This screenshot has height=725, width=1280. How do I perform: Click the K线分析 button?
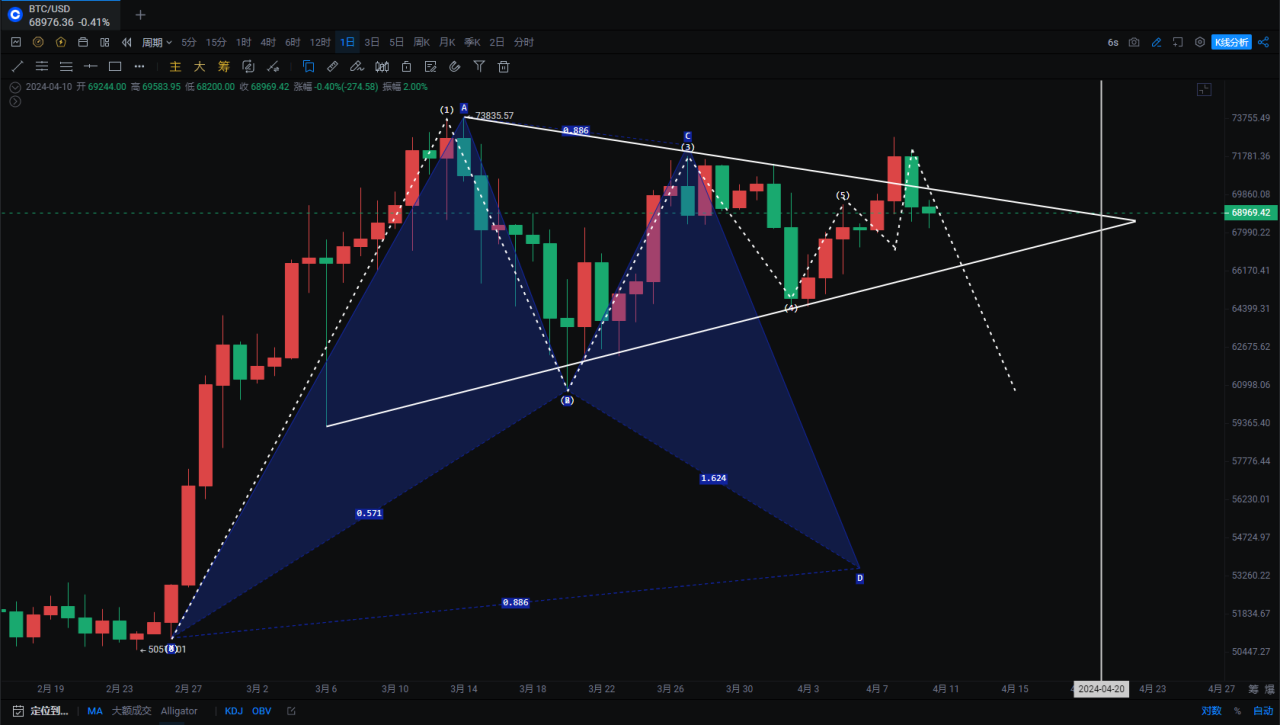[1231, 42]
